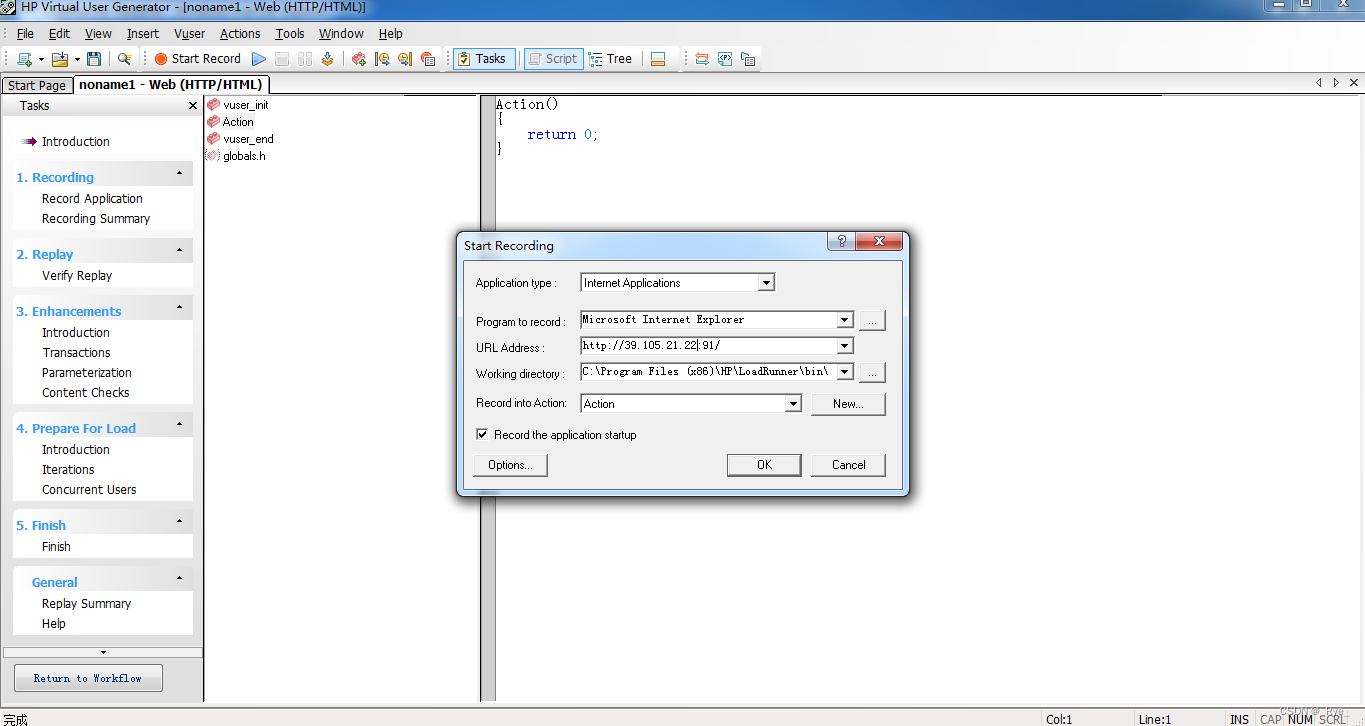Screen dimensions: 1365x726
Task: Click the grayed Stop icon
Action: click(x=282, y=59)
